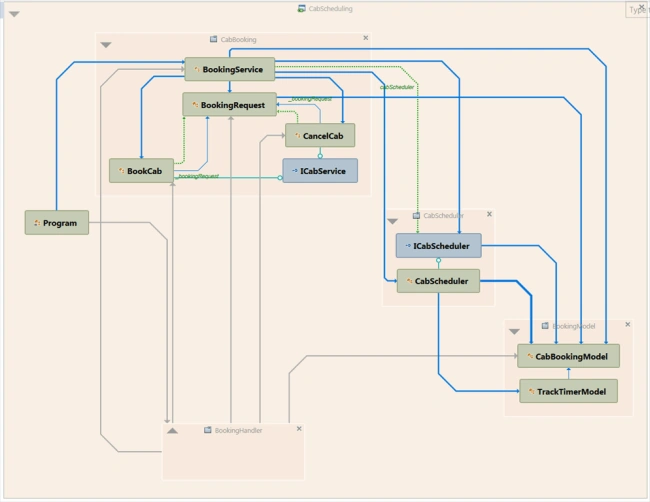
Task: Click the class icon on Program
Action: click(x=37, y=223)
